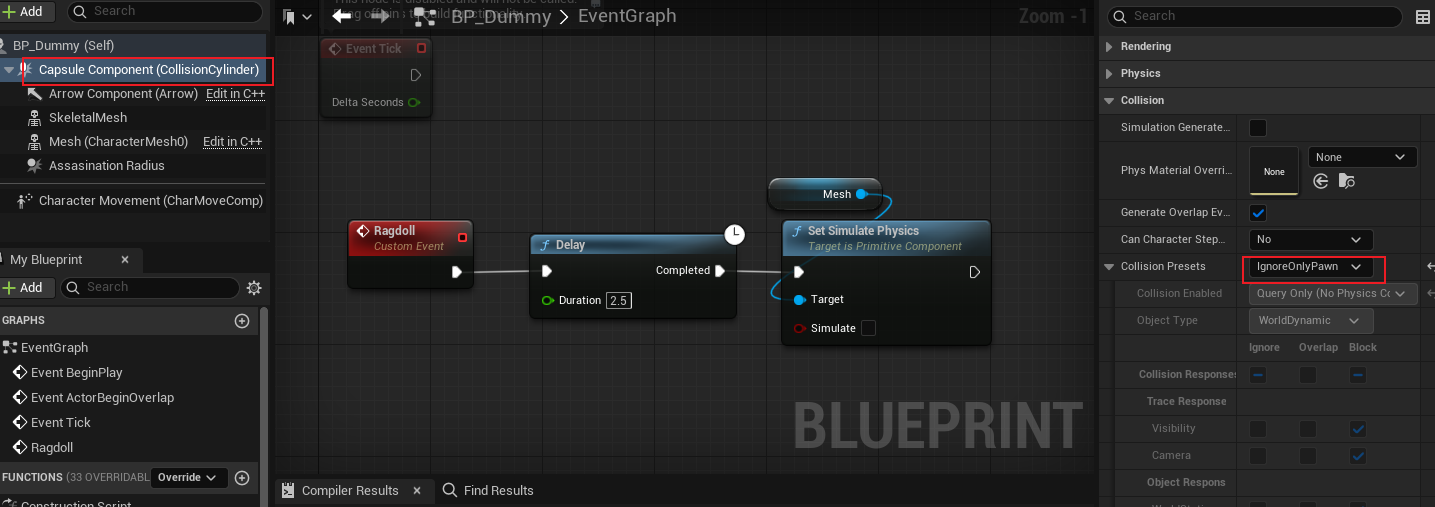Viewport: 1435px width, 507px height.
Task: Click Edit in C++ for Arrow Component
Action: [x=235, y=94]
